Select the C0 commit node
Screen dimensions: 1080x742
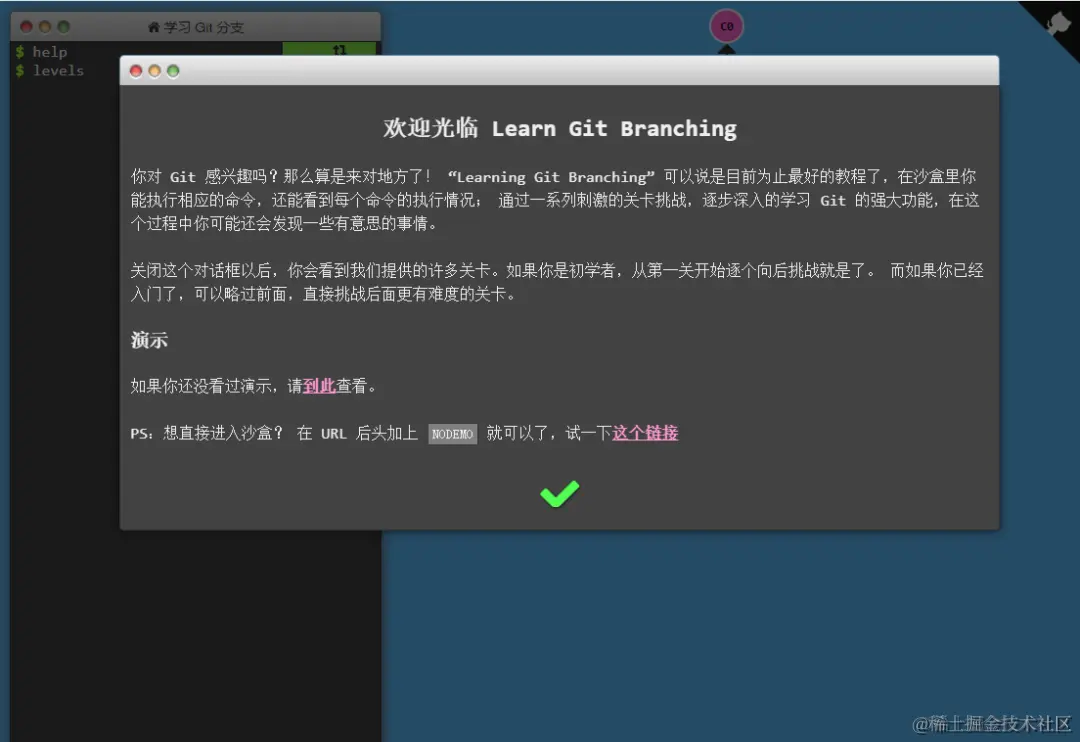coord(726,26)
